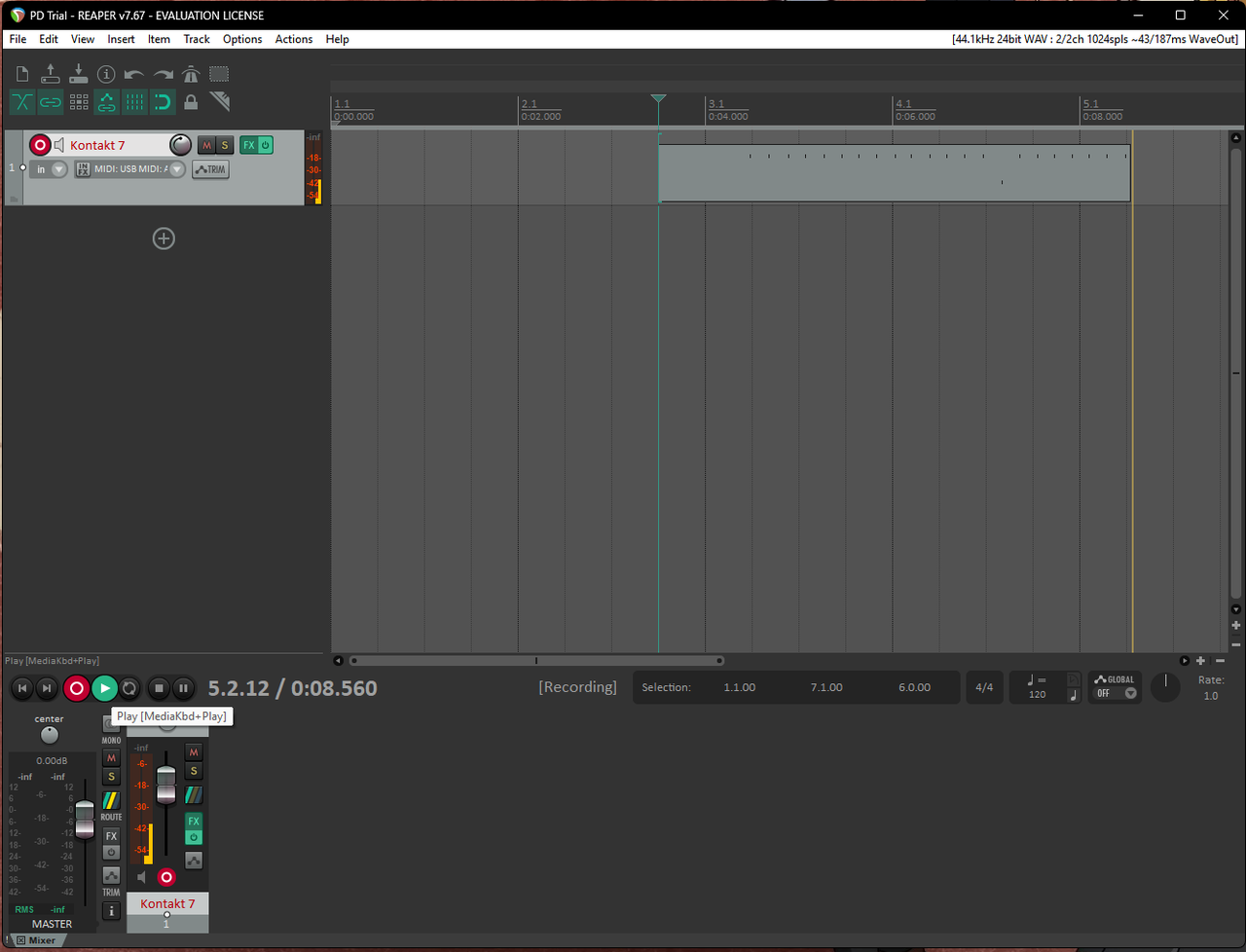Click the undo arrow in the toolbar
The height and width of the screenshot is (952, 1246).
[x=134, y=74]
